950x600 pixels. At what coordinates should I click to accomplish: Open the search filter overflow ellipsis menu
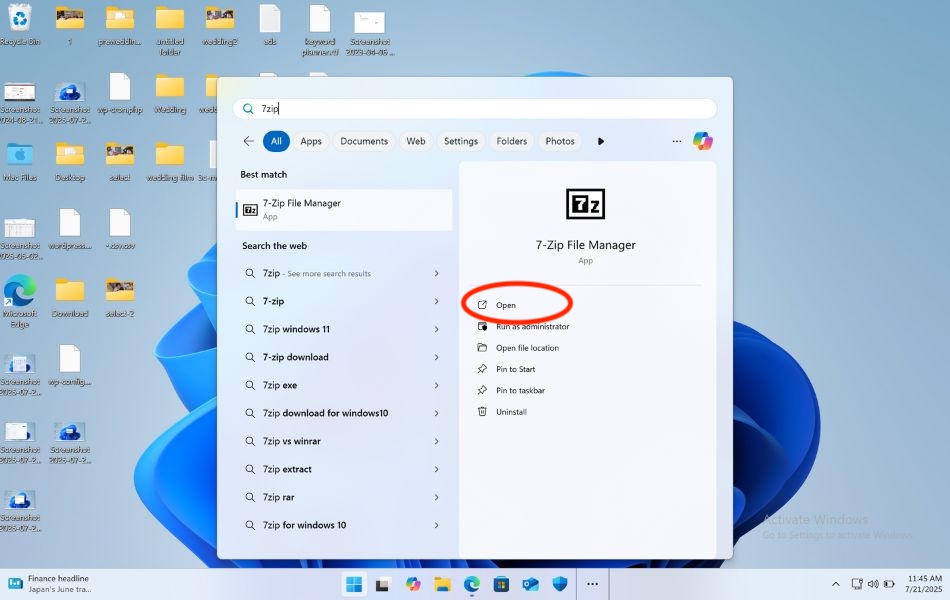(x=677, y=141)
